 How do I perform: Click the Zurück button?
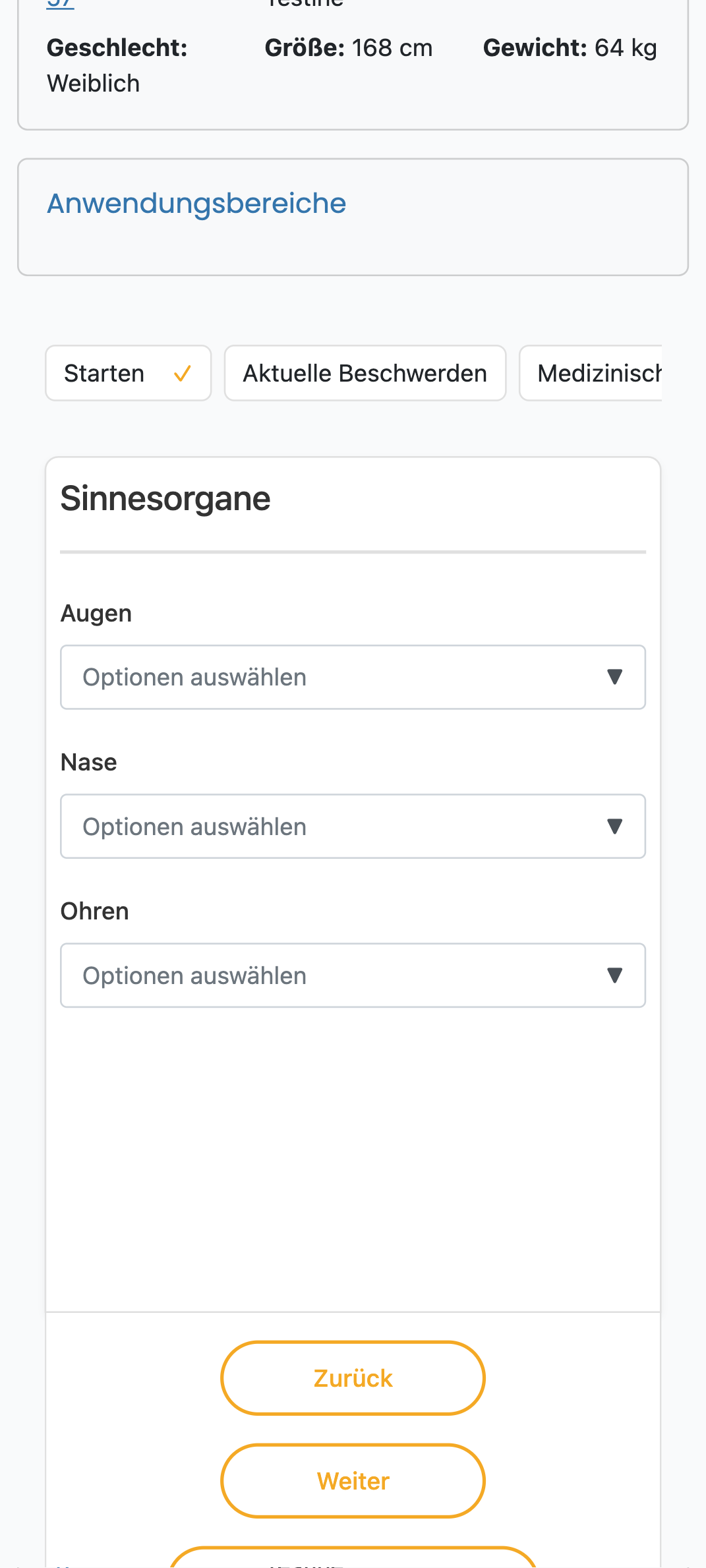tap(353, 1378)
